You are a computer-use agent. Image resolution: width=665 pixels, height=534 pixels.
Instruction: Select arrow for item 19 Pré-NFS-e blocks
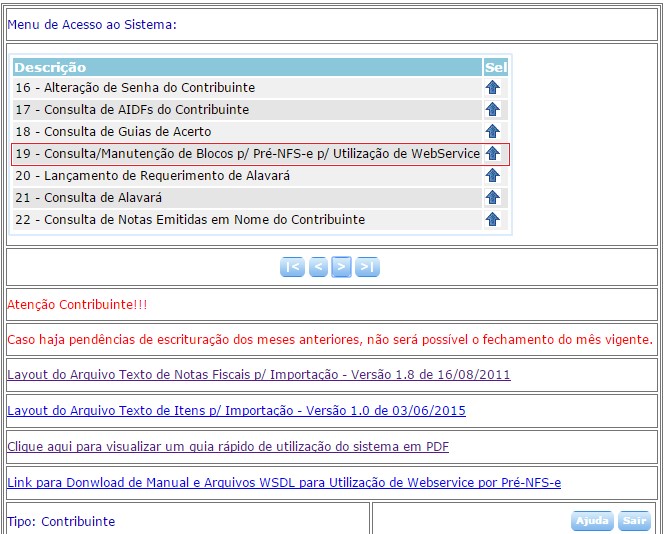(492, 154)
